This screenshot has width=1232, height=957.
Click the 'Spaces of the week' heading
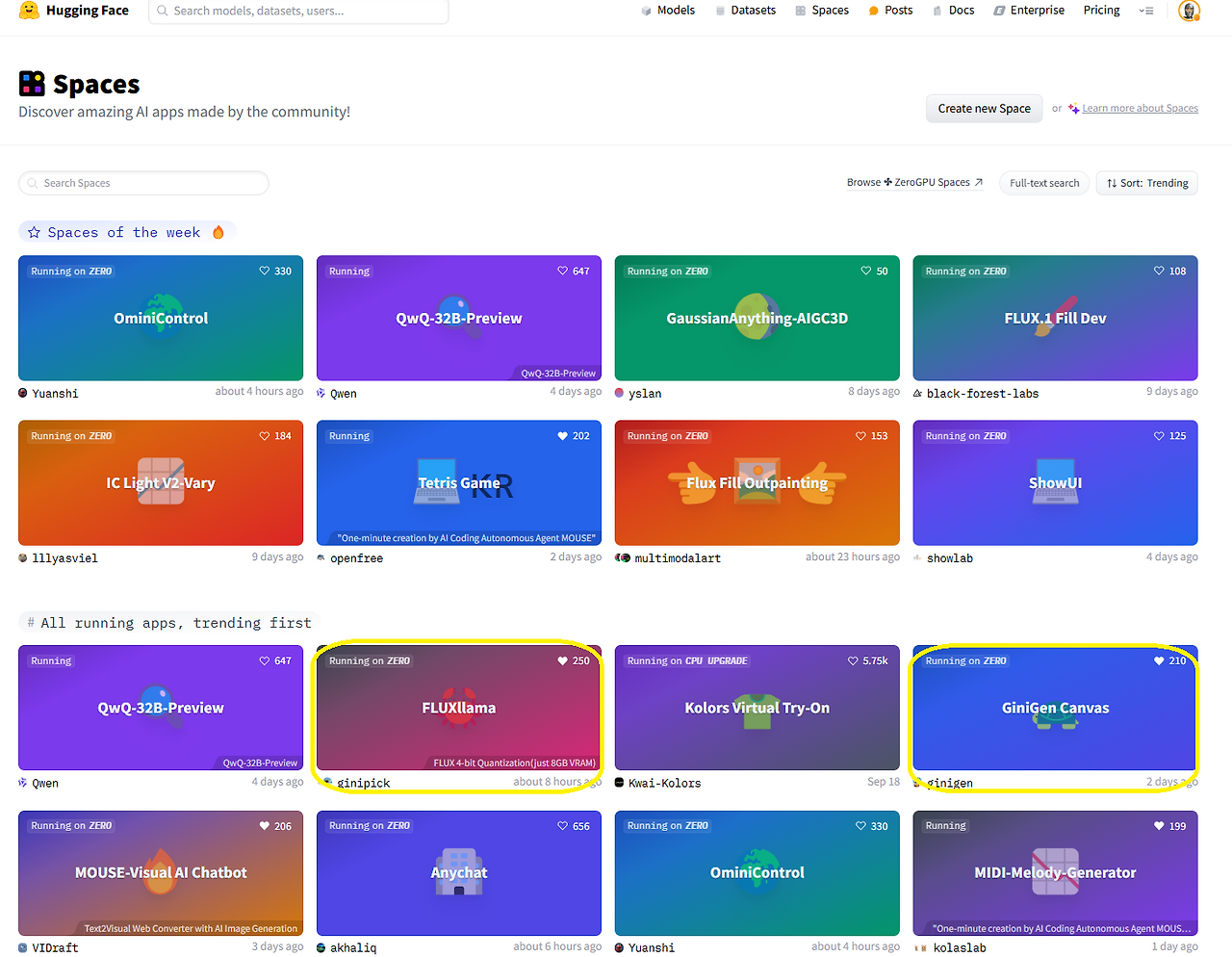tap(124, 232)
